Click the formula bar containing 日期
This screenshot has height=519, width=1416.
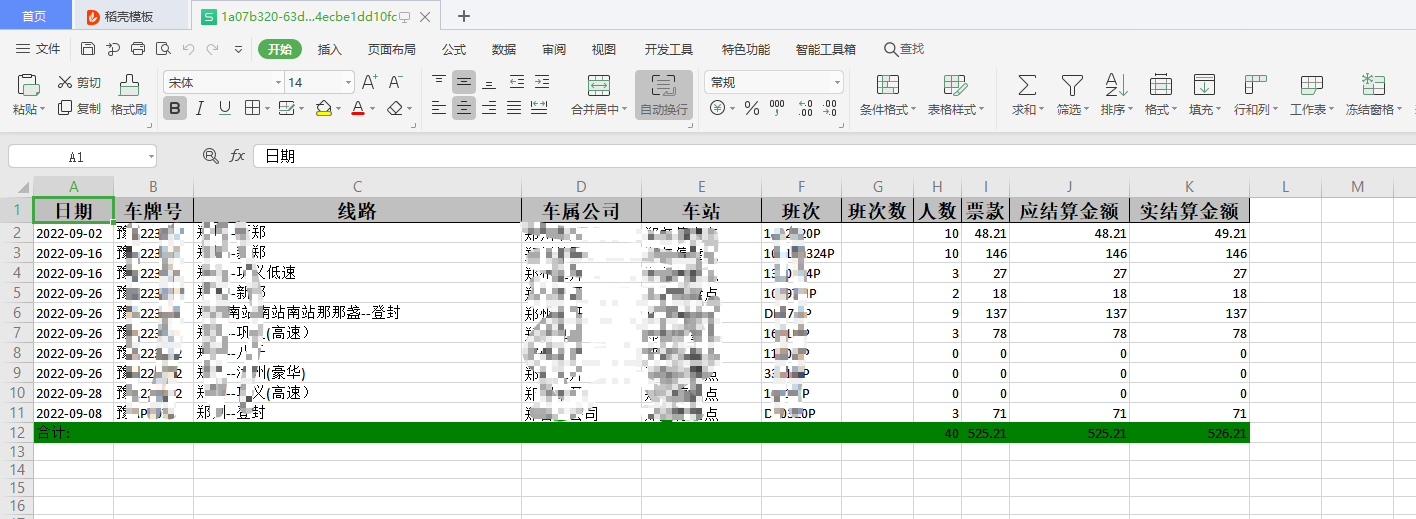tap(834, 156)
